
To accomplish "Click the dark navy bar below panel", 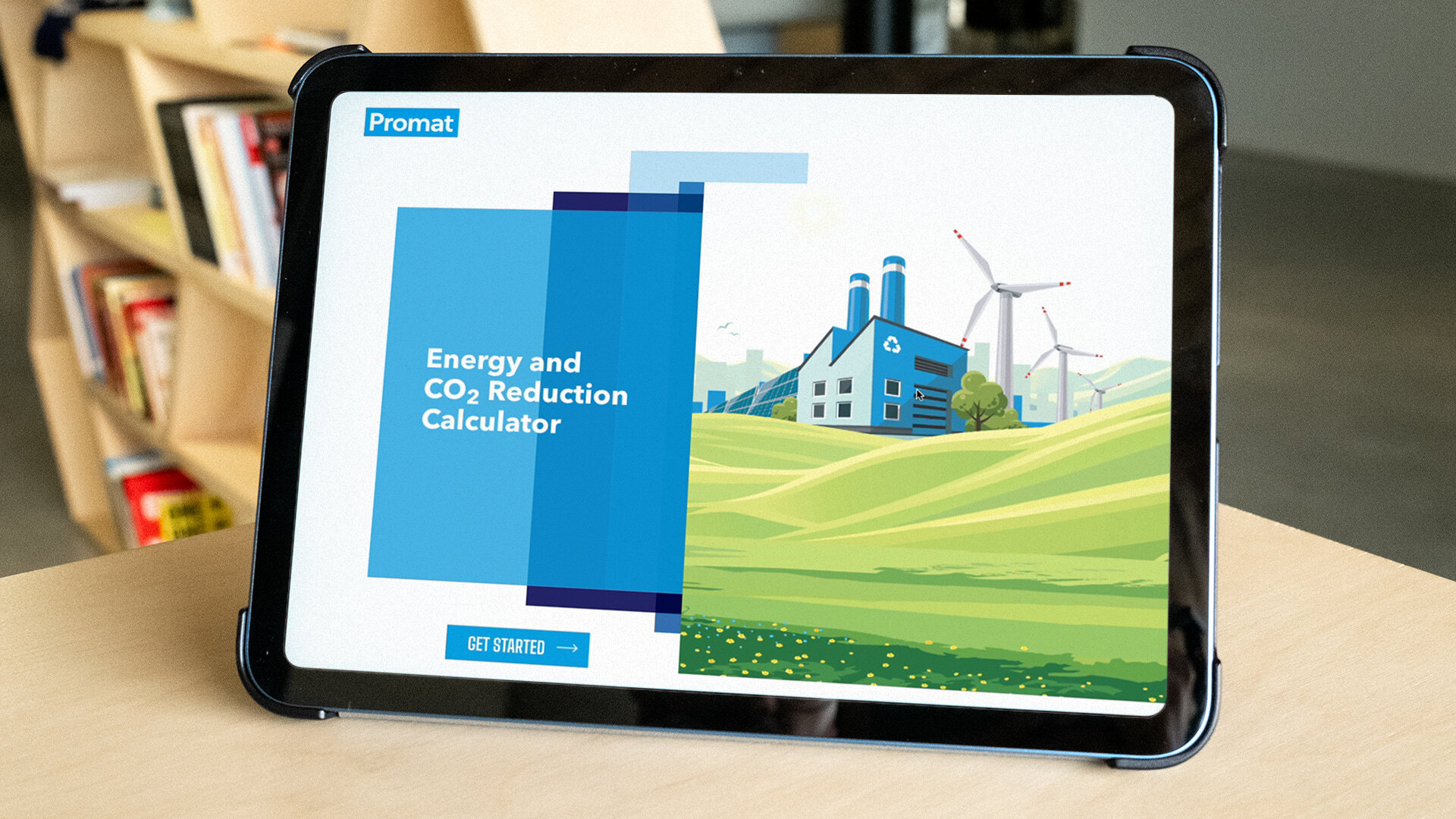I will point(604,599).
